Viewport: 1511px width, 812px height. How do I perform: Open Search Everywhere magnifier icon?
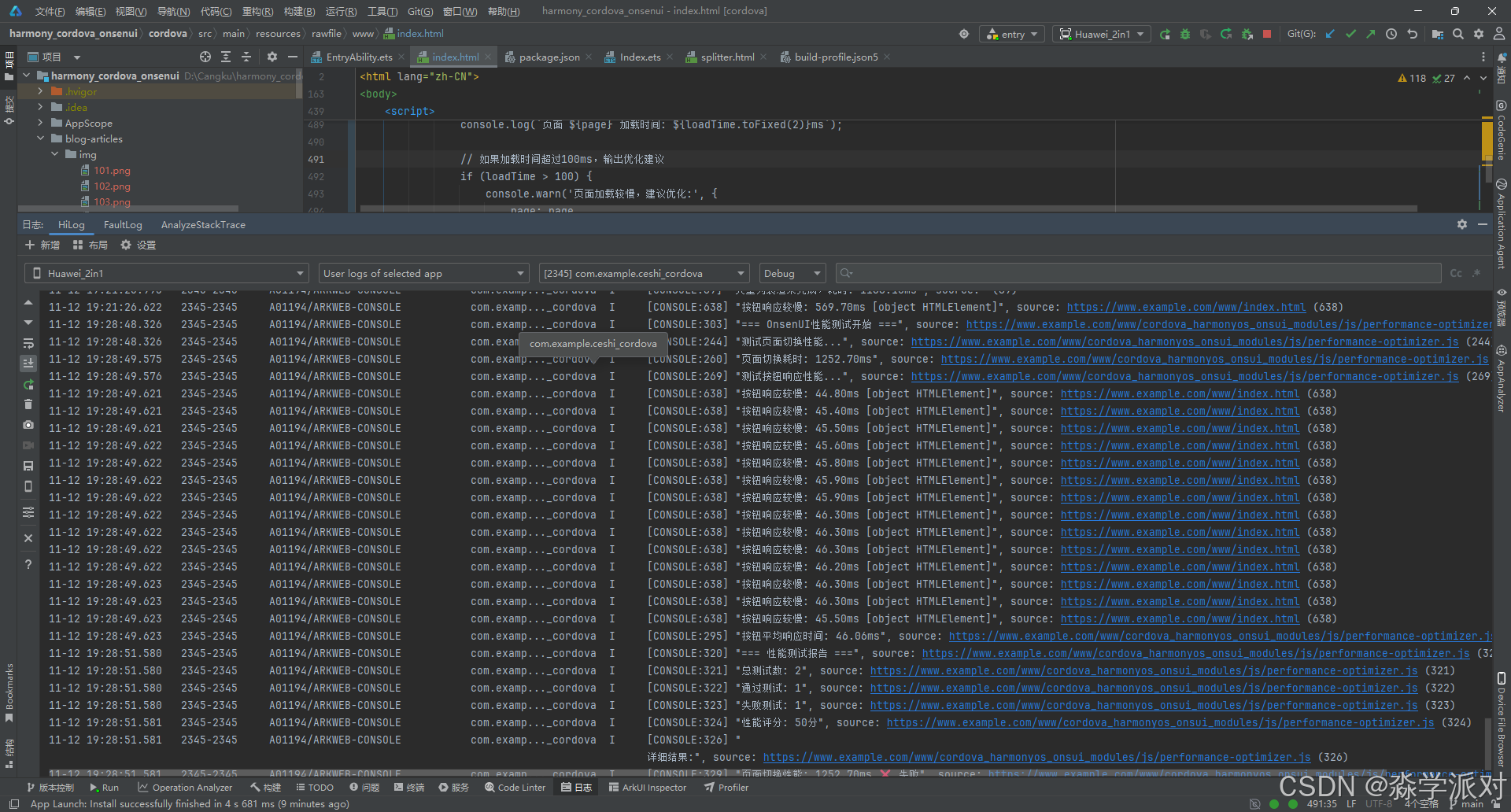[x=1458, y=34]
